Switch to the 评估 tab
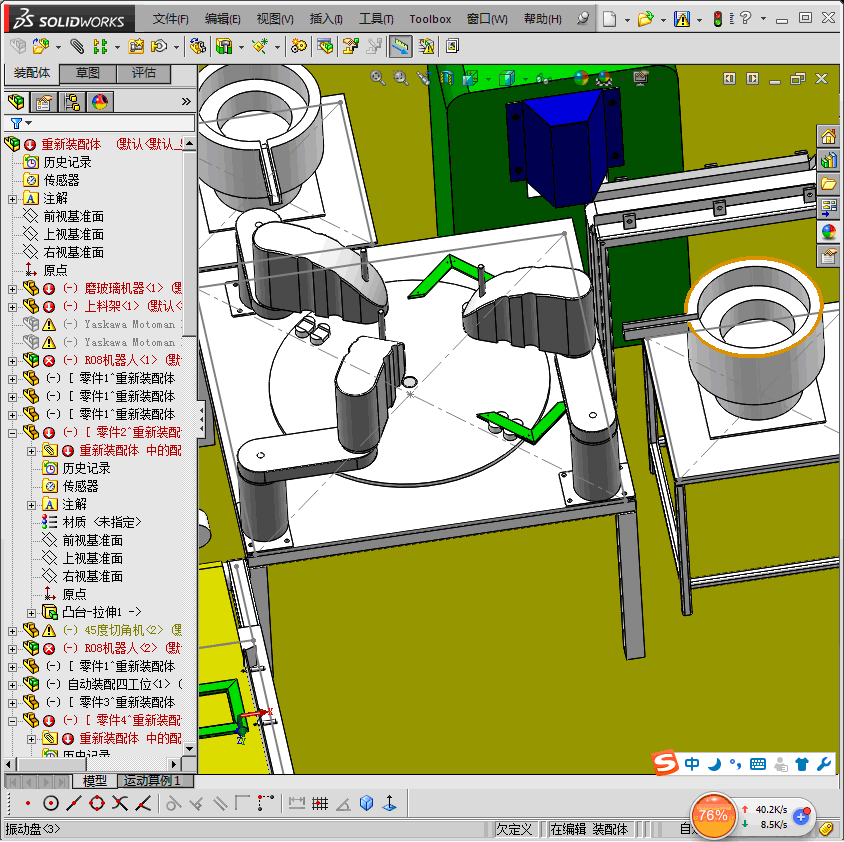This screenshot has width=844, height=842. point(143,73)
